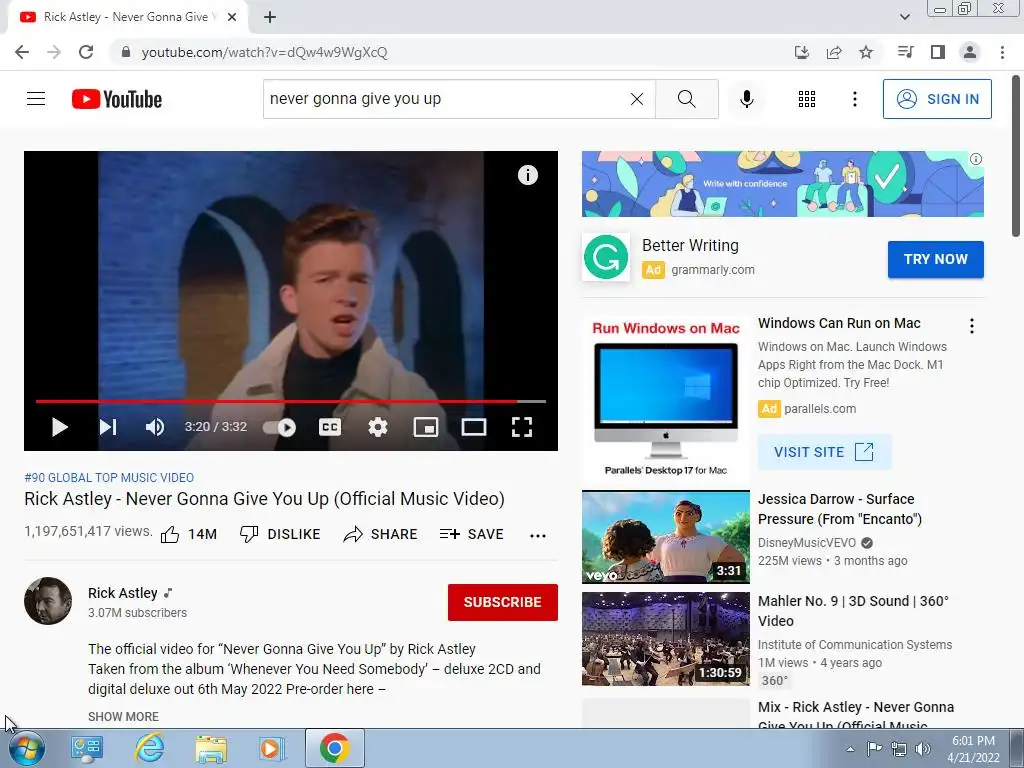Viewport: 1024px width, 768px height.
Task: Reload the YouTube page
Action: point(86,52)
